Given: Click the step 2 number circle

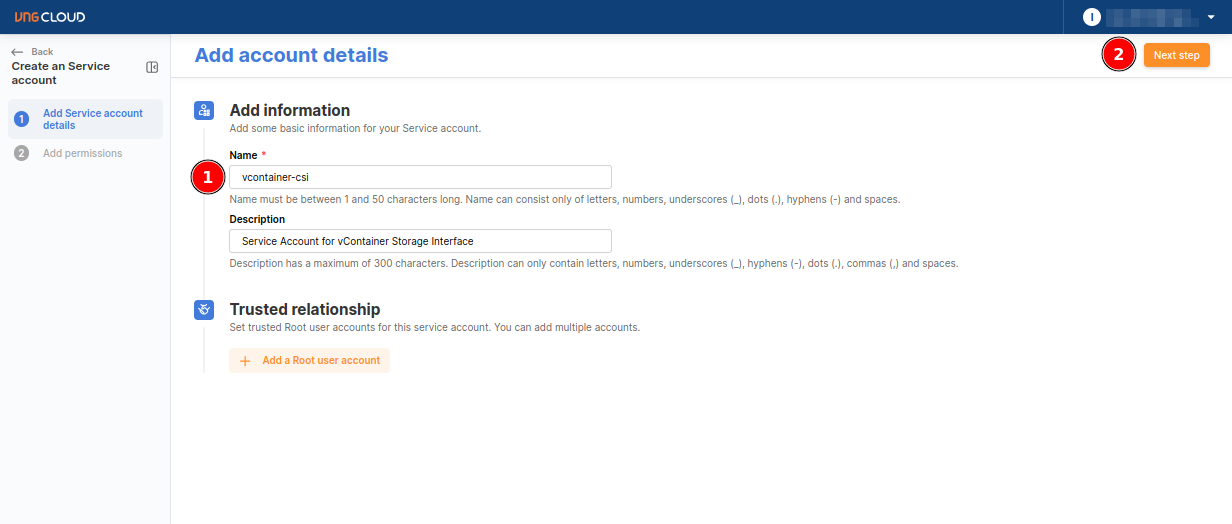Looking at the screenshot, I should click(22, 153).
